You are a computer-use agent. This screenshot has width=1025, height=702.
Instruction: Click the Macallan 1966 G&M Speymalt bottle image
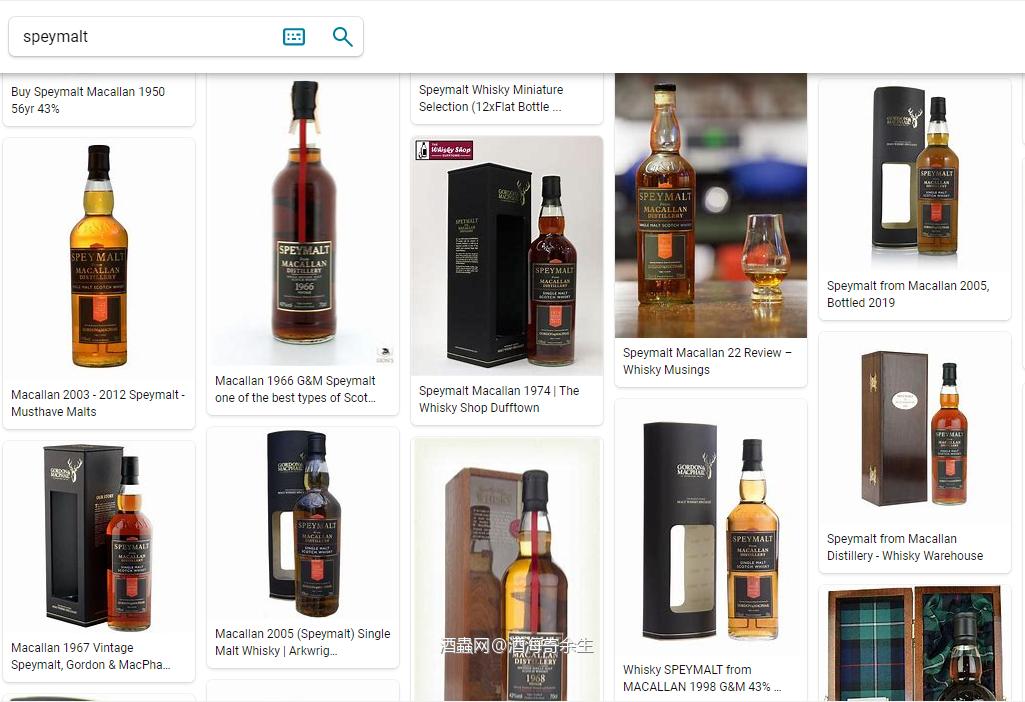tap(303, 220)
